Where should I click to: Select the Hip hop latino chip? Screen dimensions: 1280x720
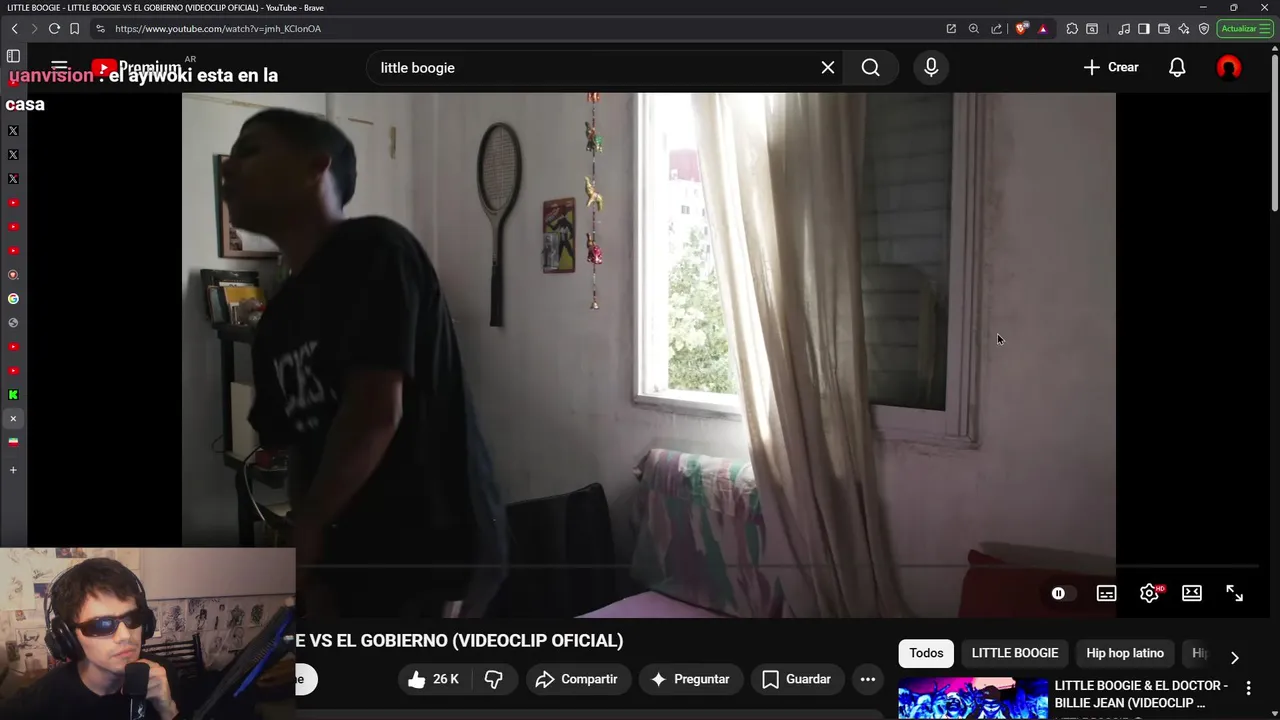(1125, 654)
